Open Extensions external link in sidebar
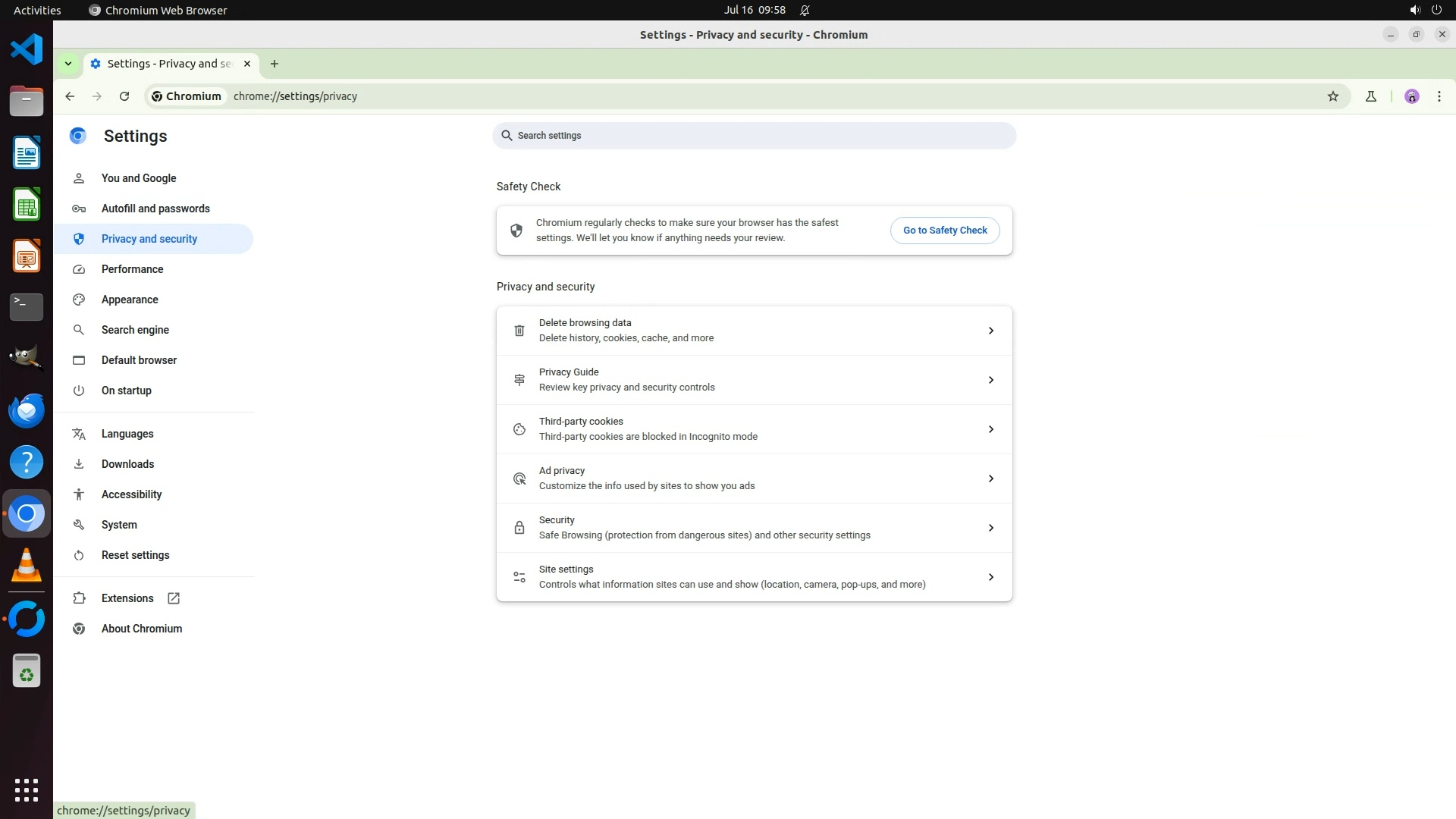 point(127,598)
